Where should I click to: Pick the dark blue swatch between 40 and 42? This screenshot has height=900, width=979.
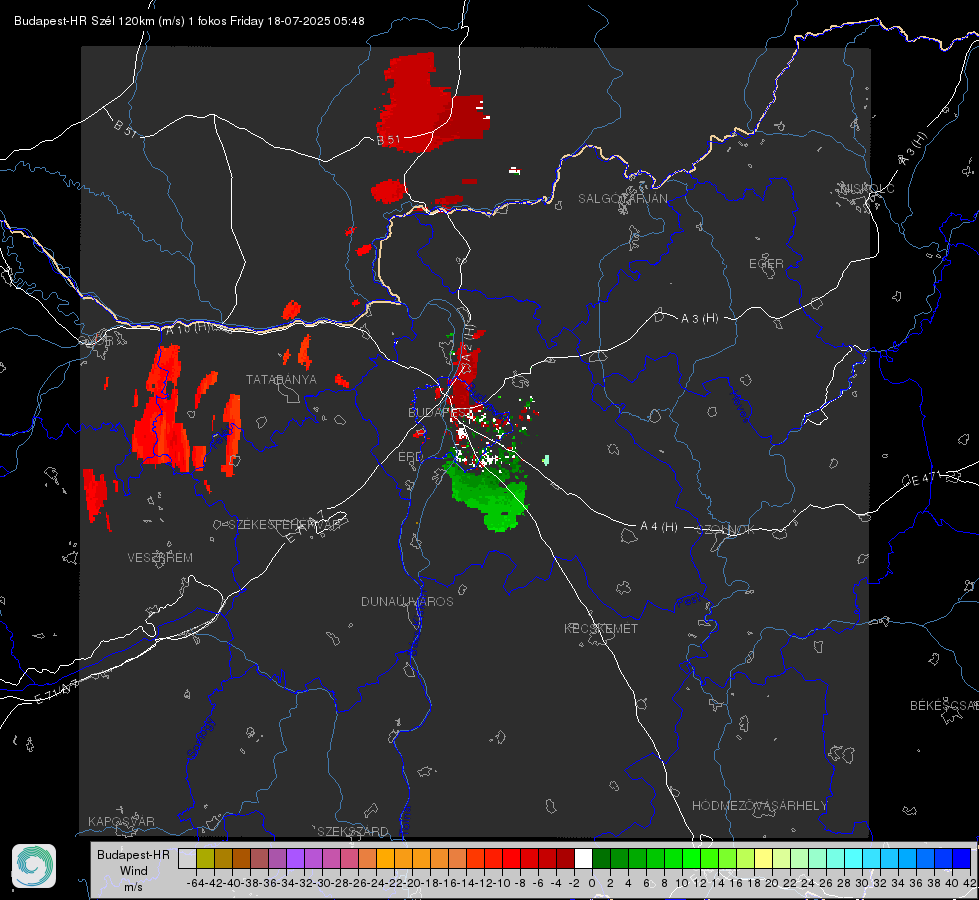(962, 858)
